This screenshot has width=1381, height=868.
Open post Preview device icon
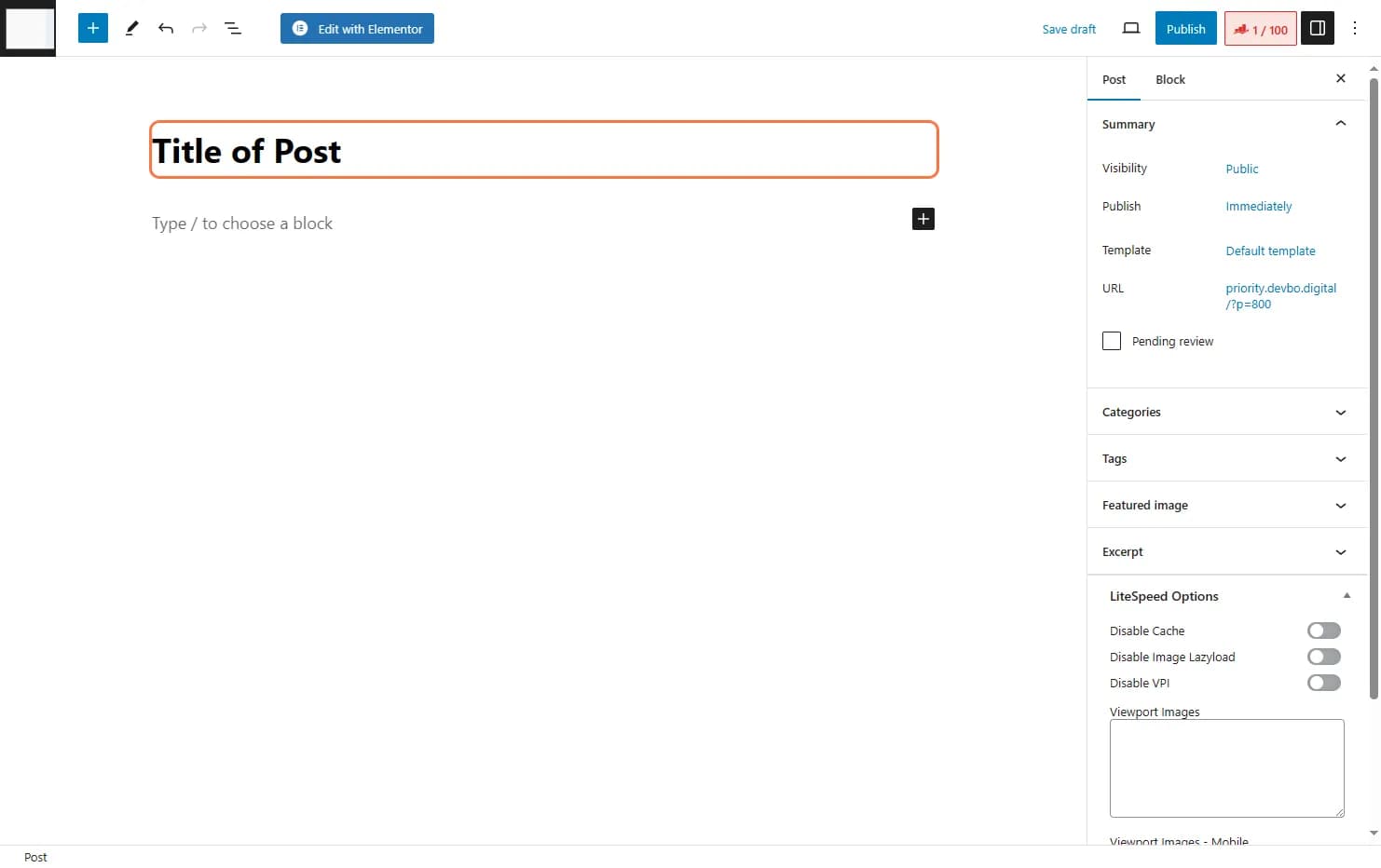click(x=1131, y=28)
